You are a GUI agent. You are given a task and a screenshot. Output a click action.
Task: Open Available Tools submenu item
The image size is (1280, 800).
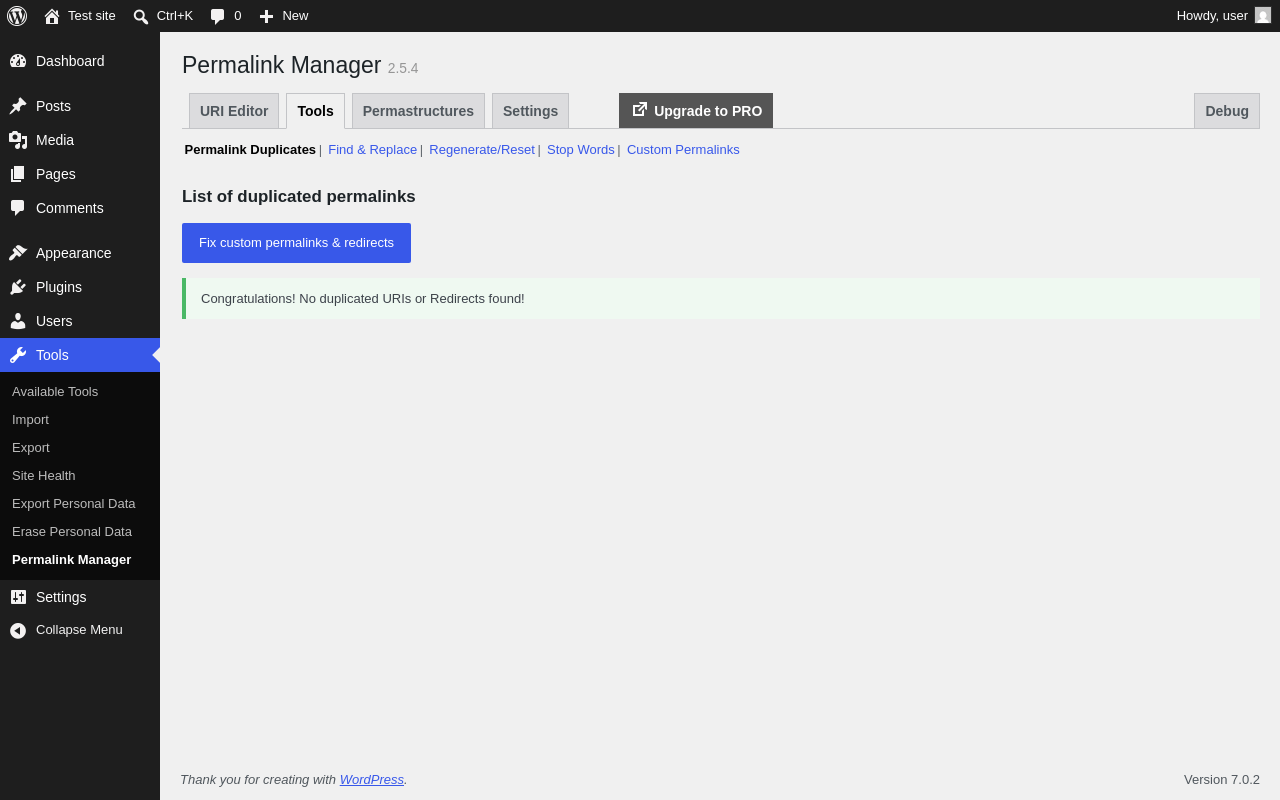(55, 392)
